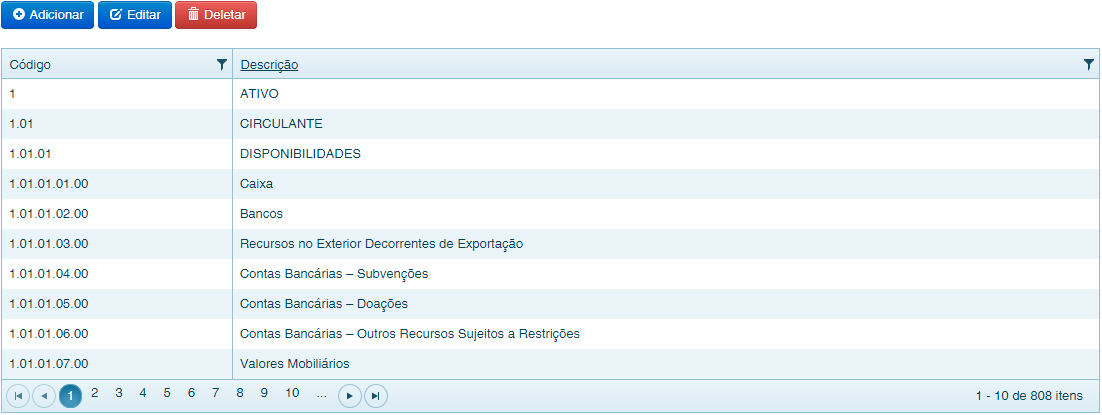Select current page 1 in pager
The height and width of the screenshot is (415, 1102).
click(x=70, y=396)
